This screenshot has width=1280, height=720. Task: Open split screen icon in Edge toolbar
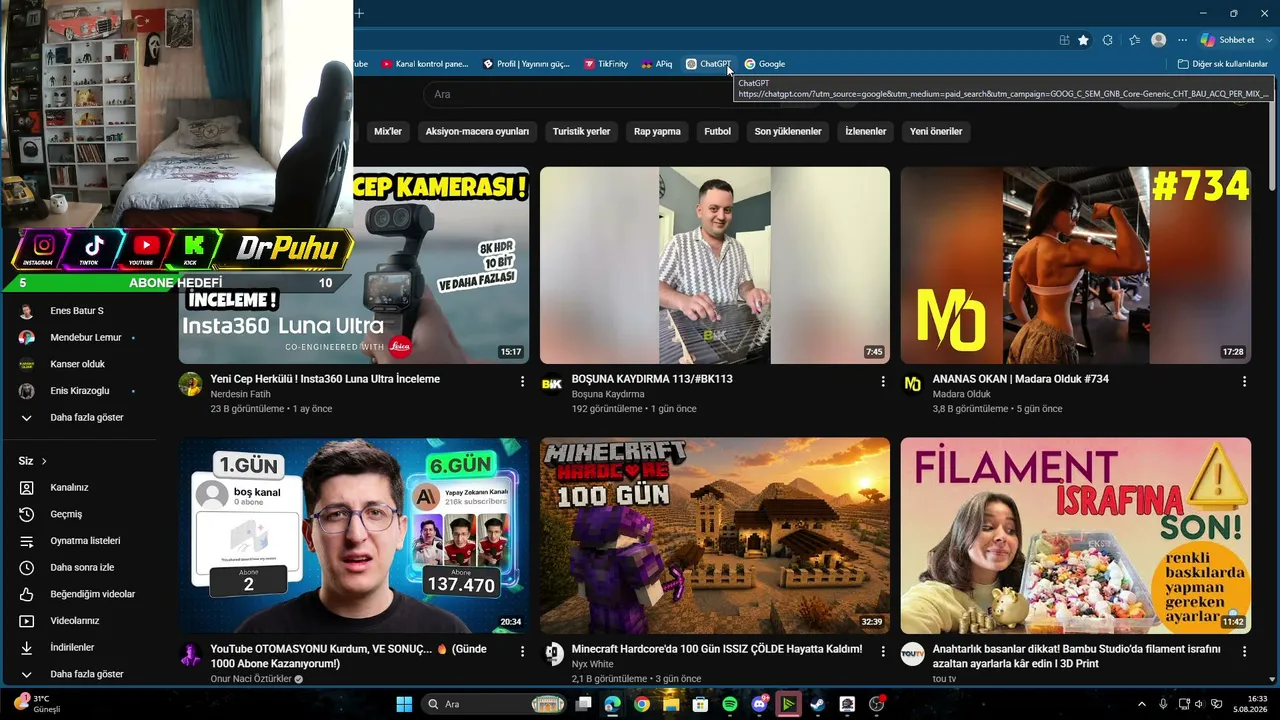point(1064,40)
